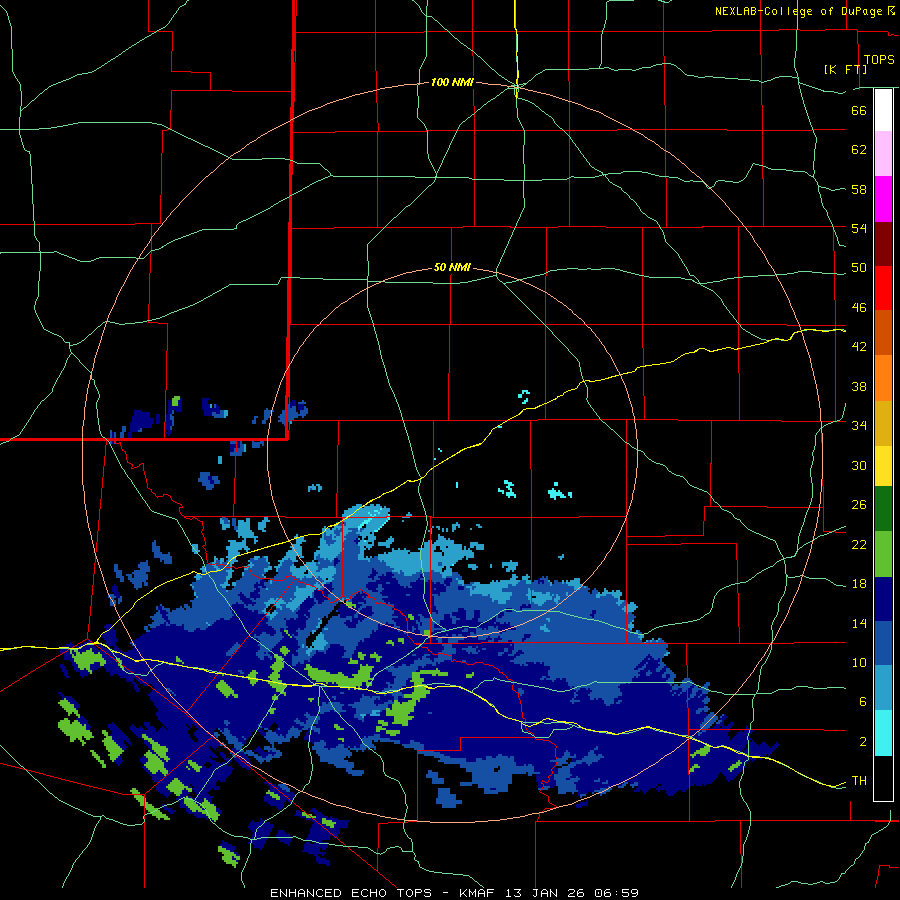Click the Enhanced Echo Tops KMAF caption
This screenshot has width=900, height=900.
tap(454, 893)
